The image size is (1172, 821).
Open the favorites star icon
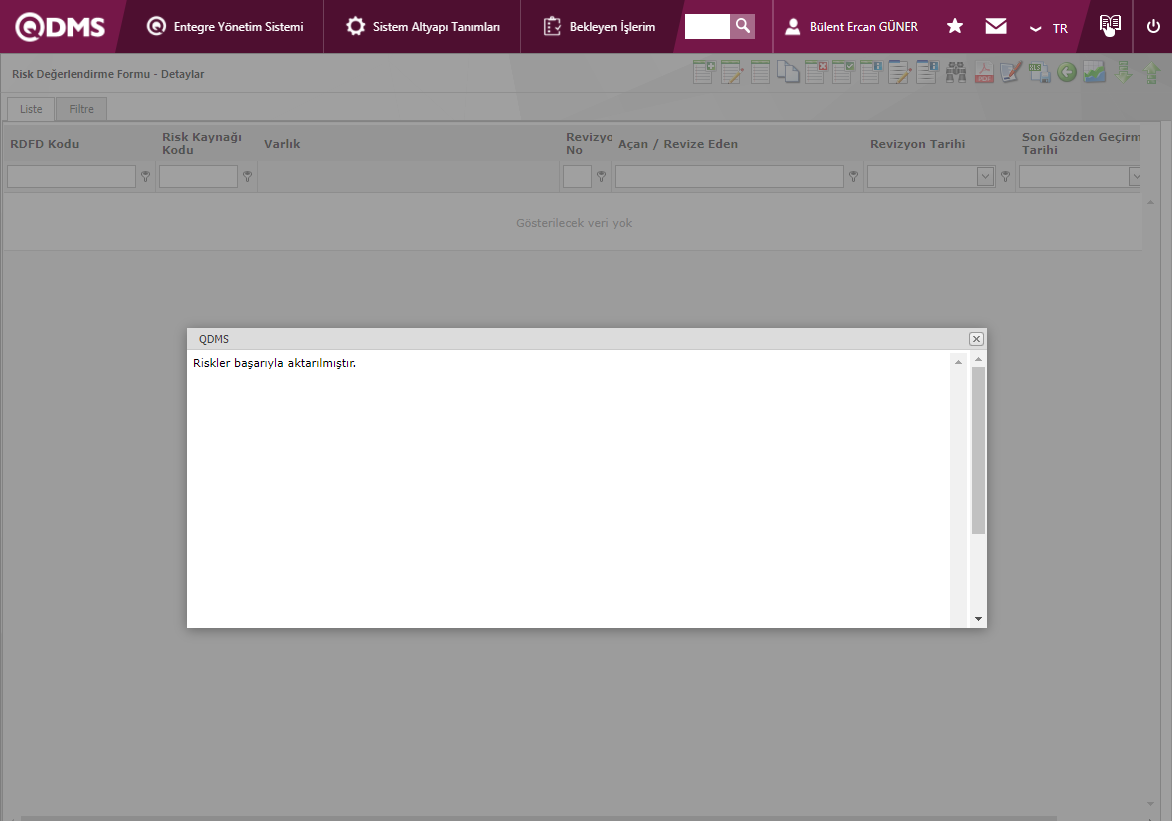955,27
